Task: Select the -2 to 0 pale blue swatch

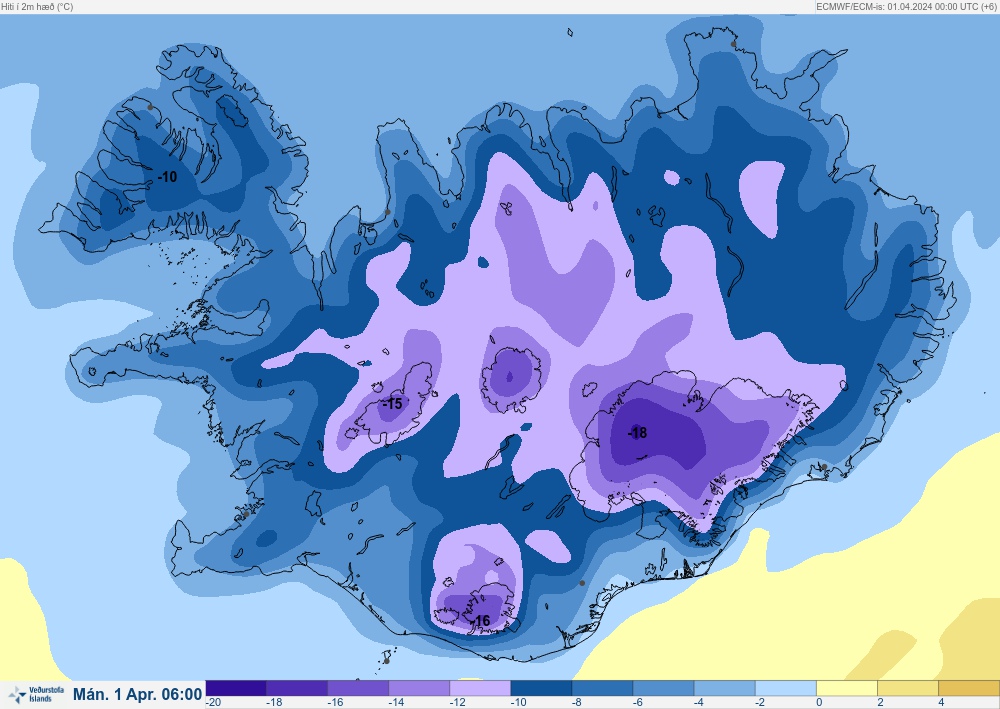Action: 786,688
